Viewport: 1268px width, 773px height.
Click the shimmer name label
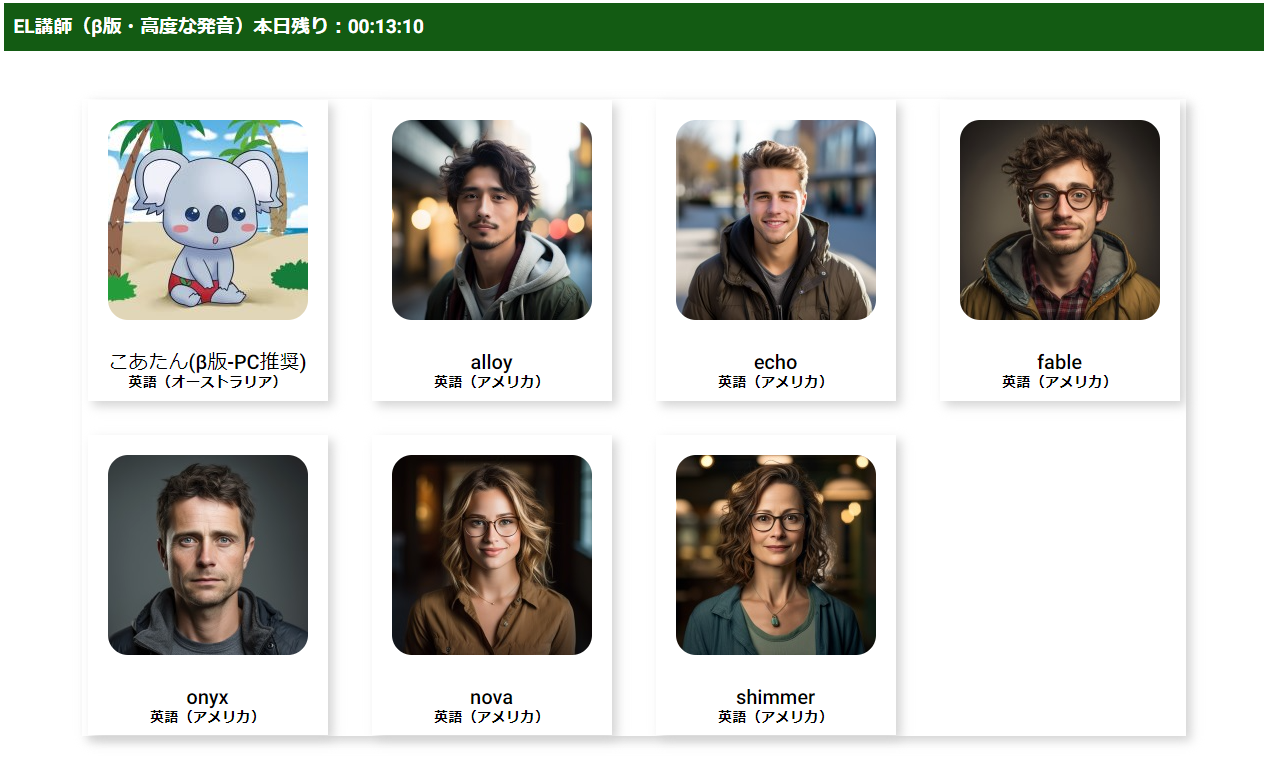click(x=776, y=697)
